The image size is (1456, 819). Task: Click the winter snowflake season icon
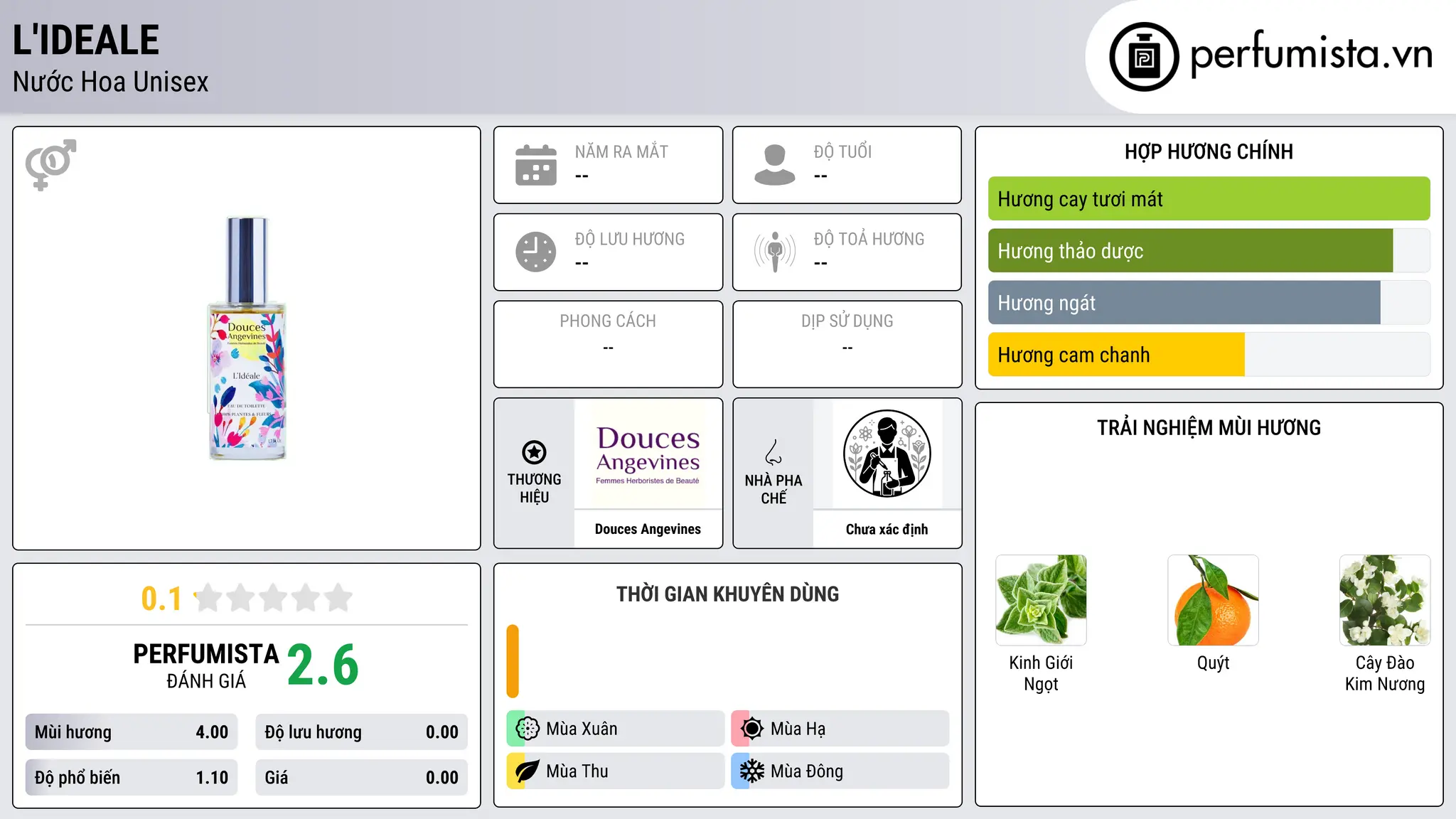(x=752, y=771)
